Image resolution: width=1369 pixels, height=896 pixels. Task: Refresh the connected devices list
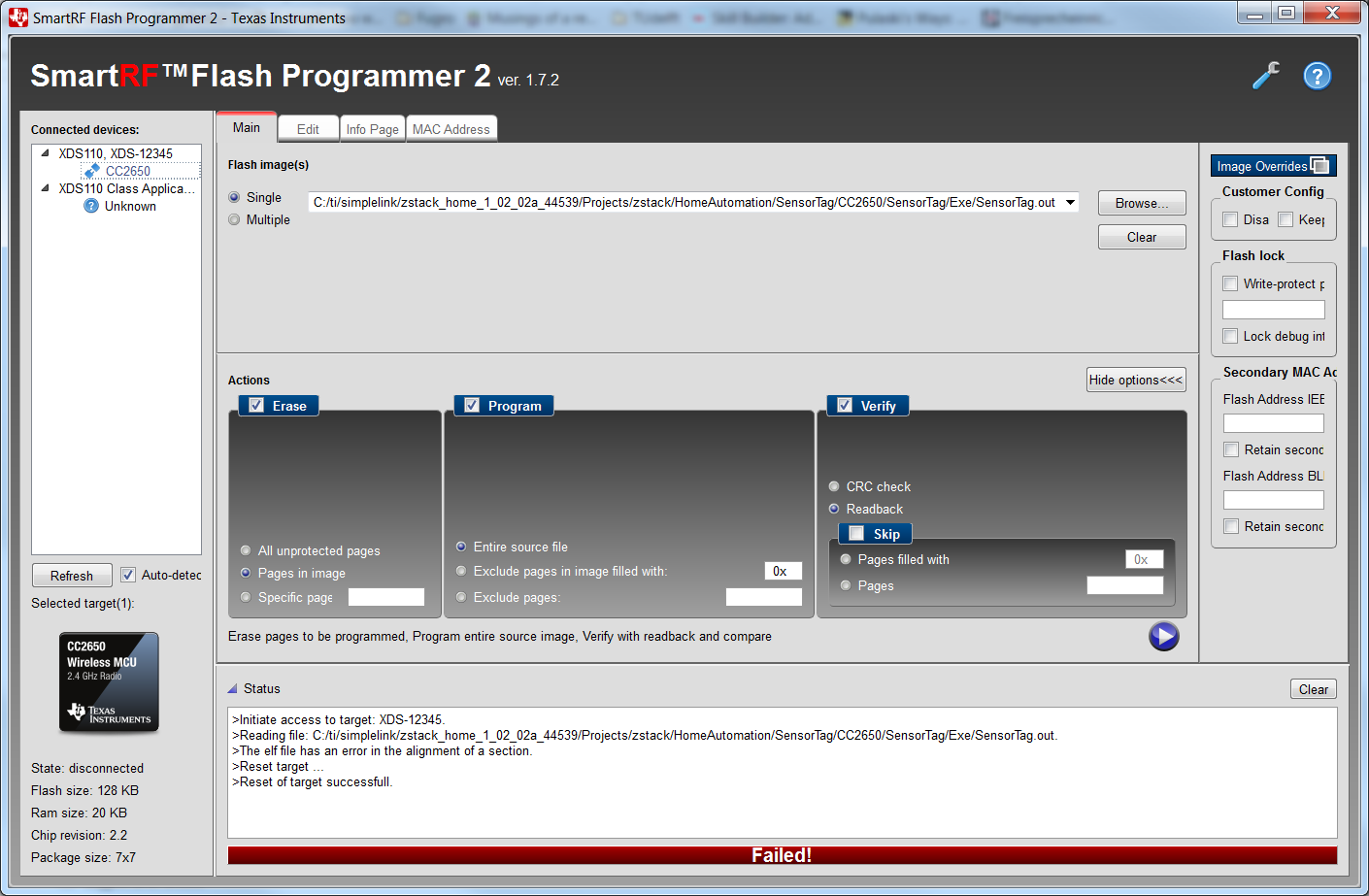point(72,576)
